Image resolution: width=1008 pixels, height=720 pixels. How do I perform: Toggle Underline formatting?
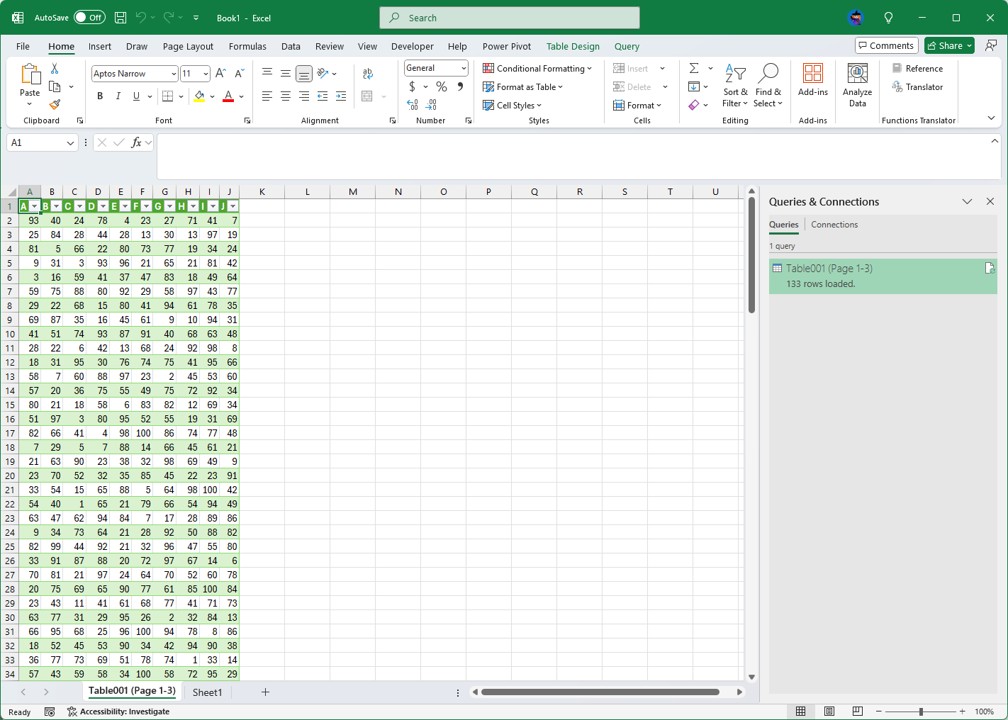click(136, 96)
